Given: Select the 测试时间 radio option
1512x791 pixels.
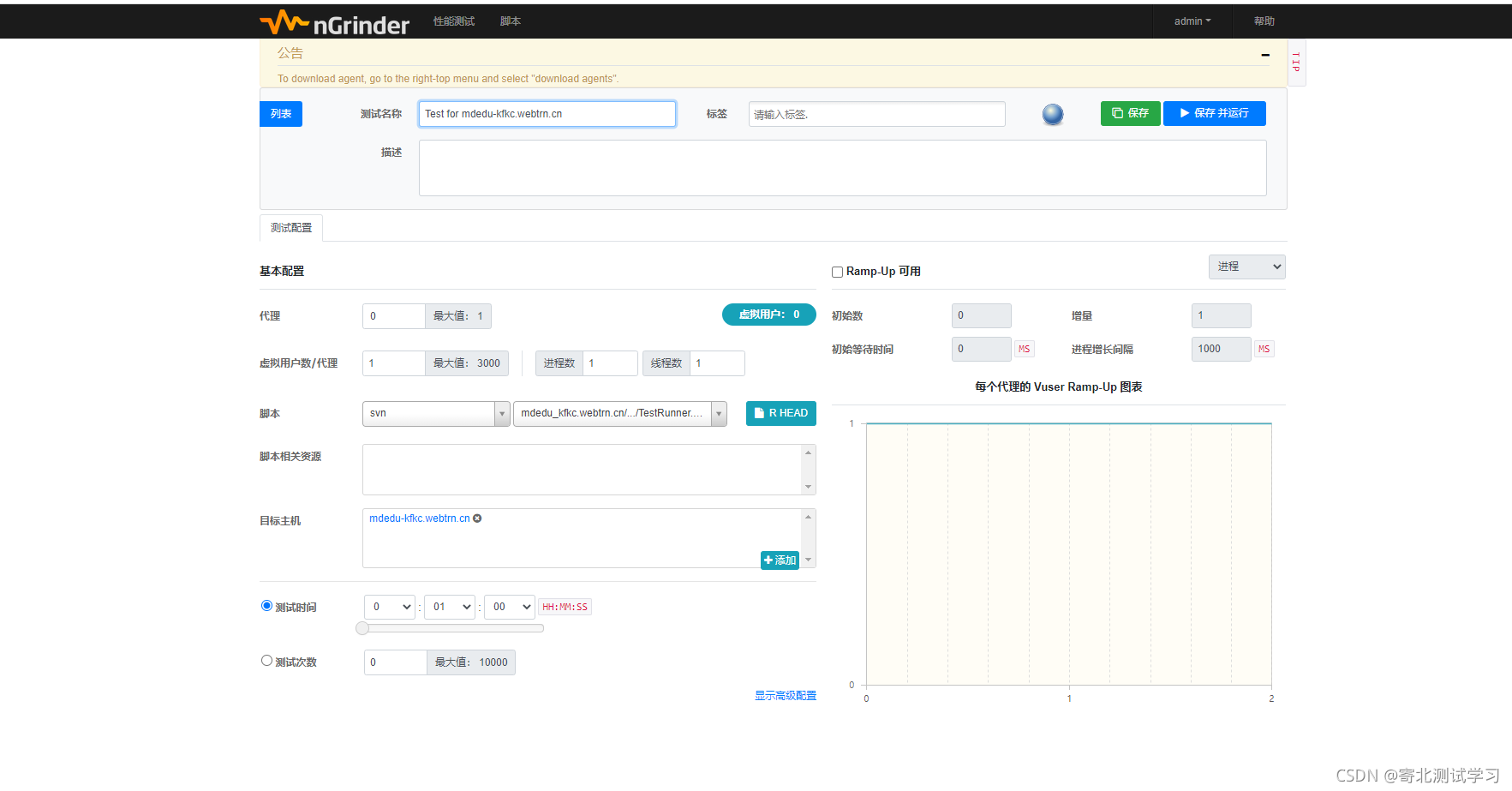Looking at the screenshot, I should (x=266, y=606).
